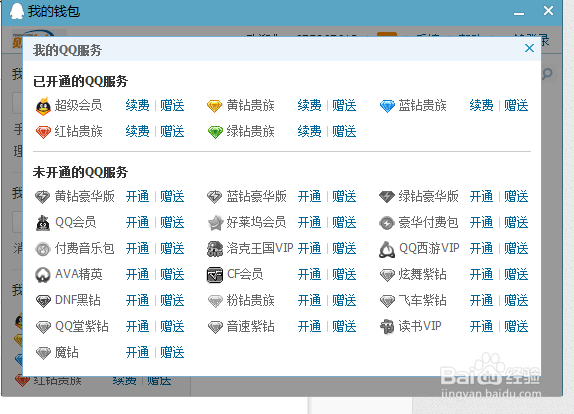Renew 超级会员 via 续费 link
This screenshot has width=574, height=414.
(138, 105)
